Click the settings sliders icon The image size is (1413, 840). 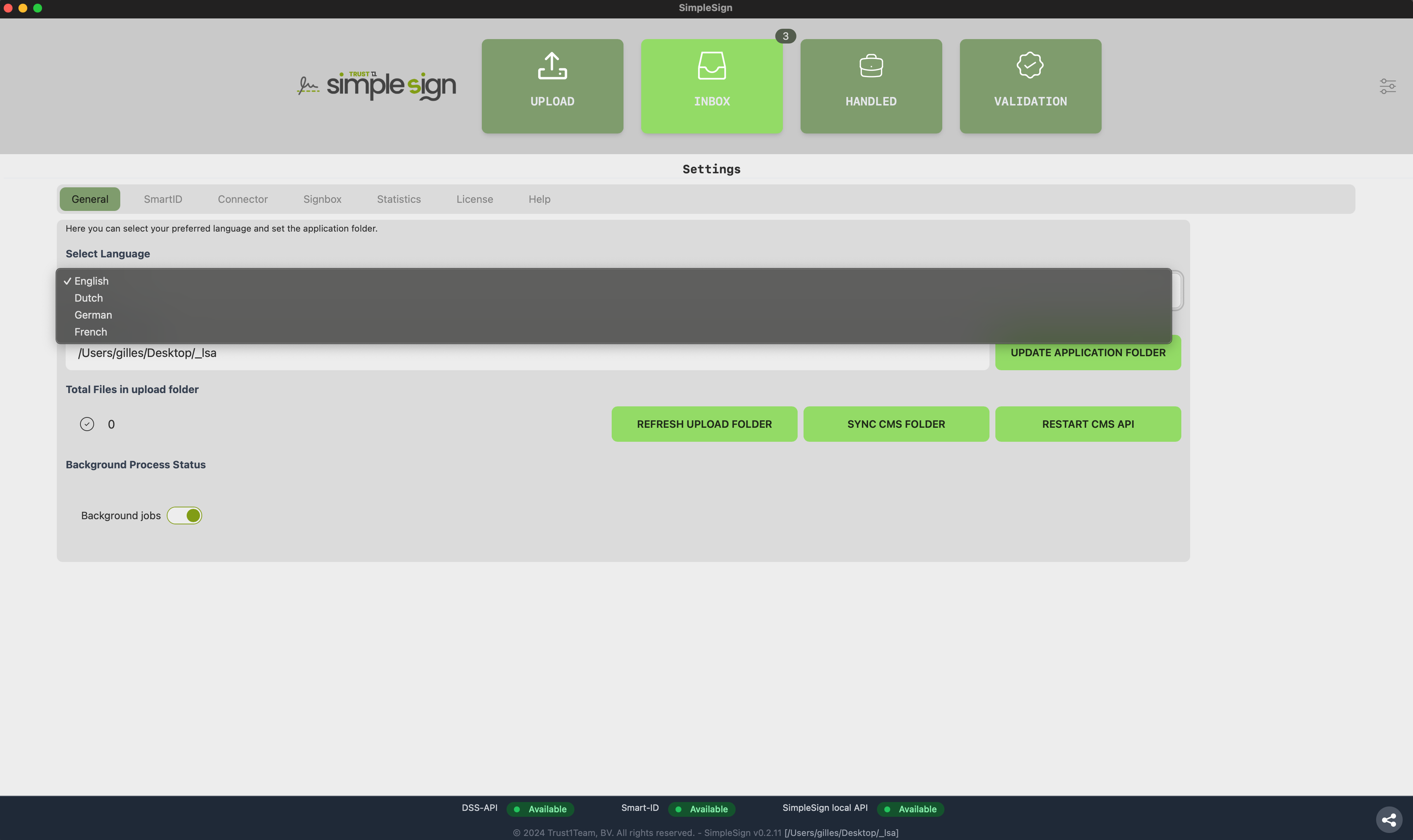click(x=1387, y=86)
